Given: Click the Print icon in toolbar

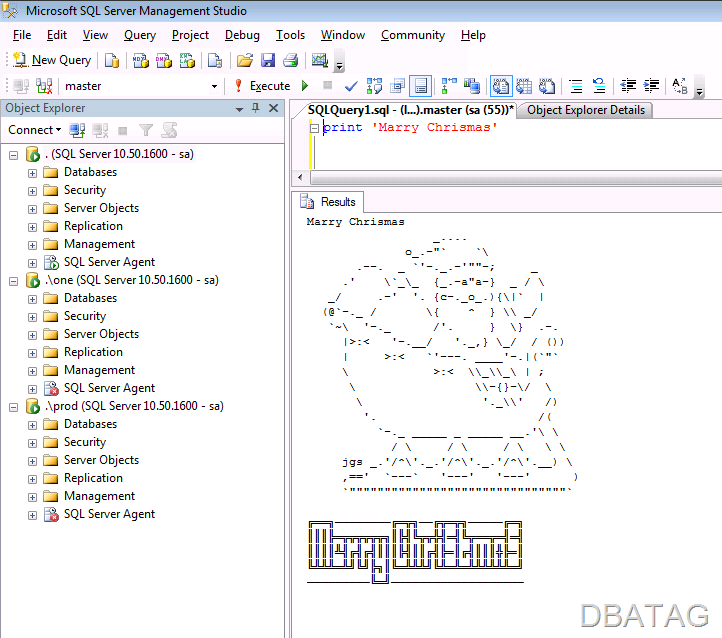Looking at the screenshot, I should [291, 60].
